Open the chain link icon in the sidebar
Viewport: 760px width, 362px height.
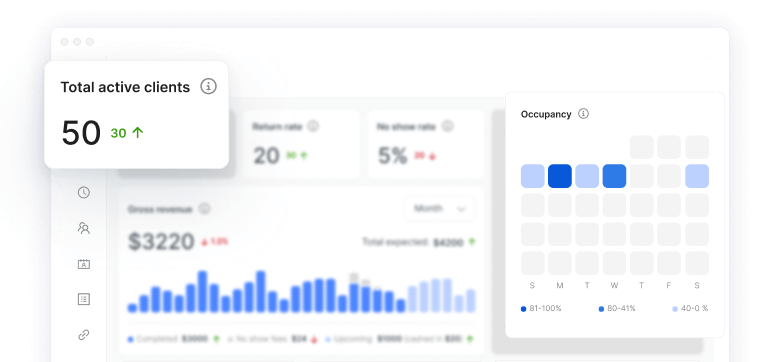click(x=84, y=335)
